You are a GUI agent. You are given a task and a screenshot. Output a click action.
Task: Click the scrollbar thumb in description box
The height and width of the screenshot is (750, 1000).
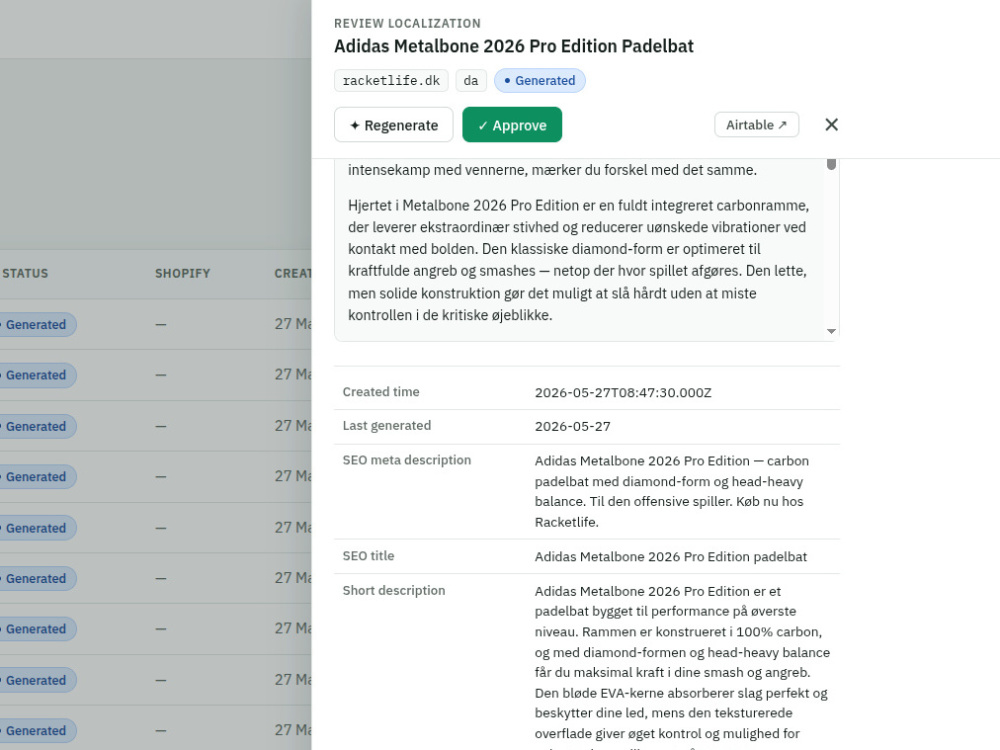click(831, 164)
